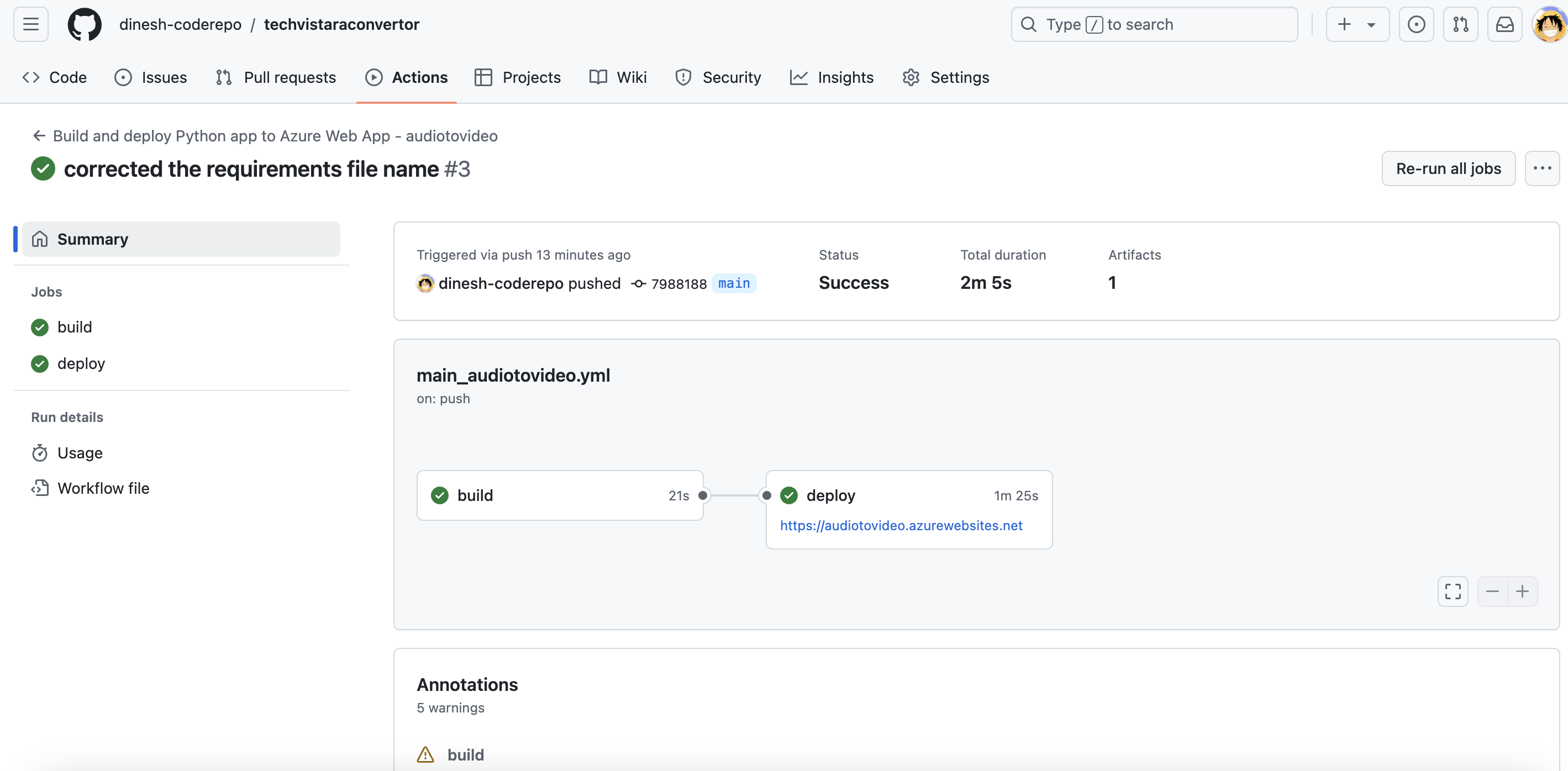The image size is (1568, 771).
Task: Open the issues icon in header
Action: 1416,24
